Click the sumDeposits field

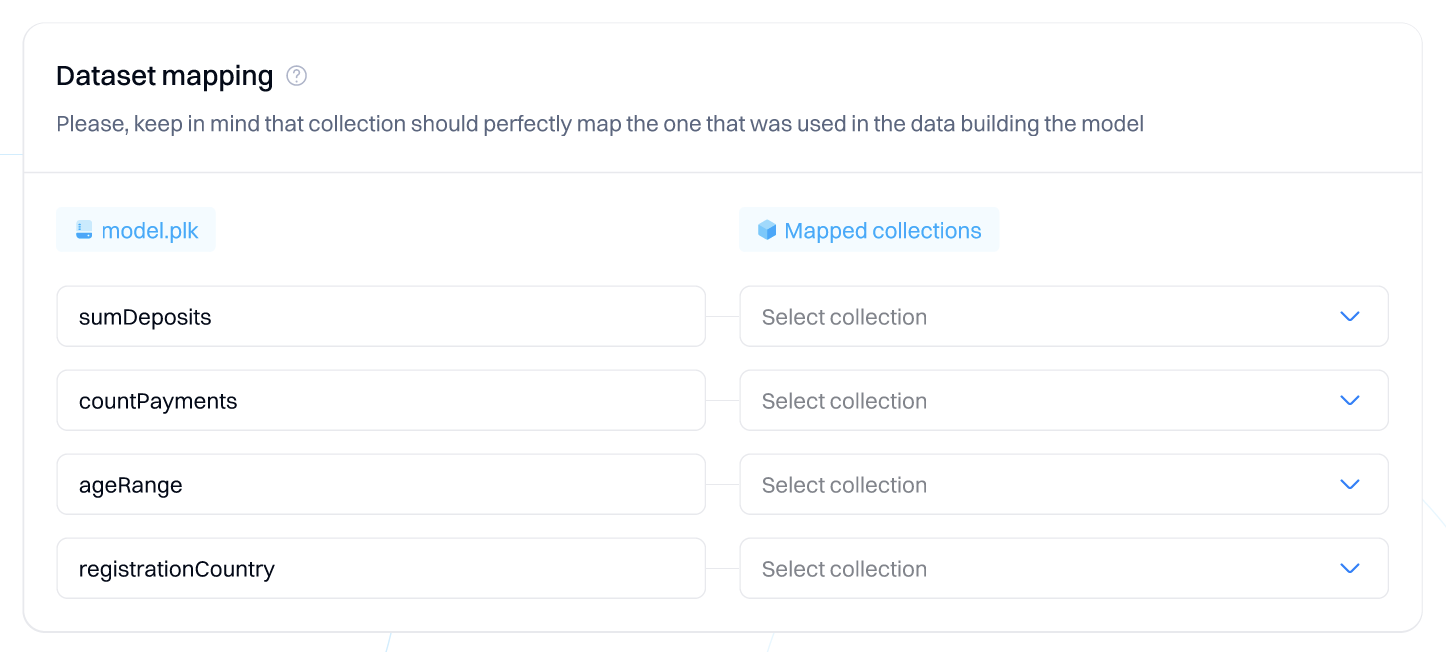point(380,317)
